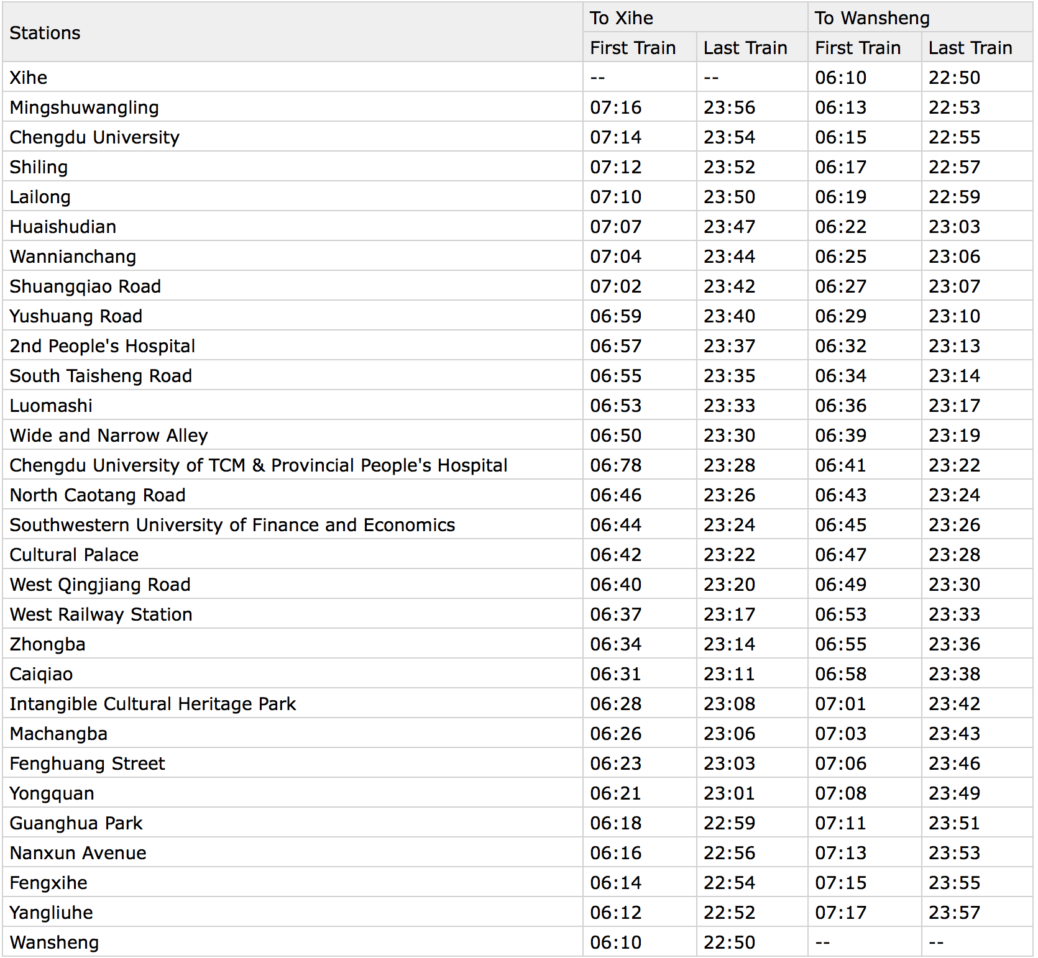Select the Fenghuang Street station cell

(87, 763)
